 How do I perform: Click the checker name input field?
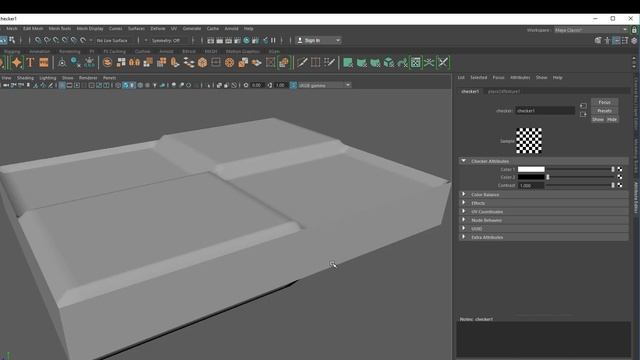pyautogui.click(x=545, y=111)
